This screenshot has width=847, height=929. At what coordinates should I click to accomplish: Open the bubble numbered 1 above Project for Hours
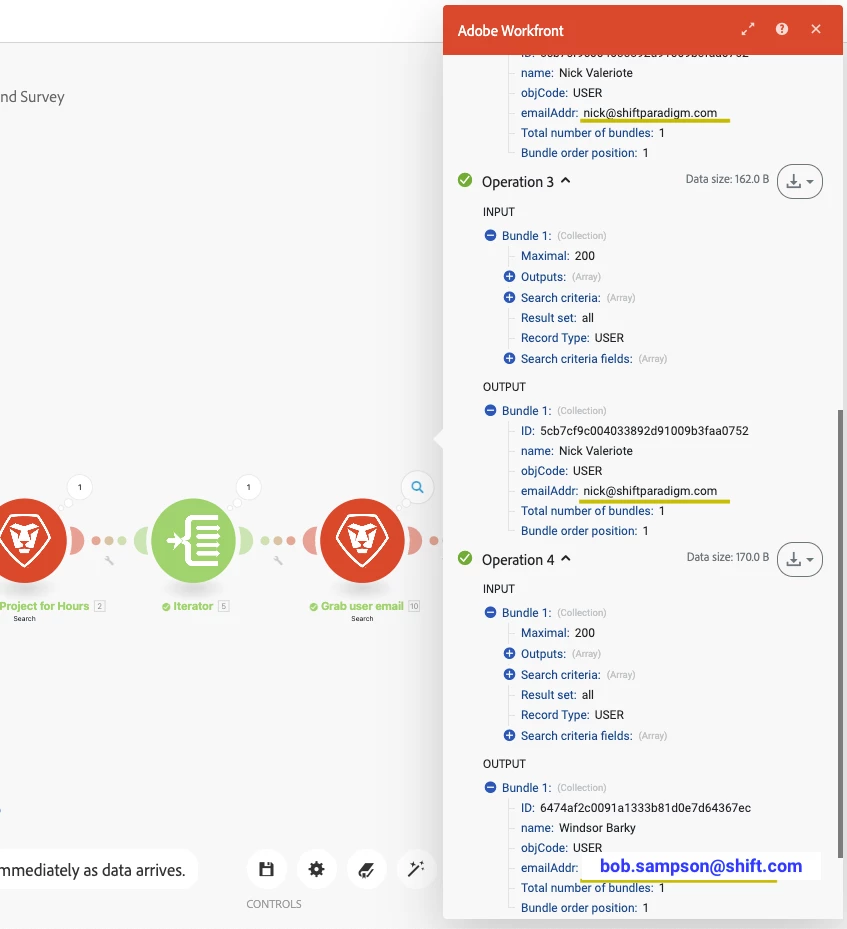tap(80, 487)
